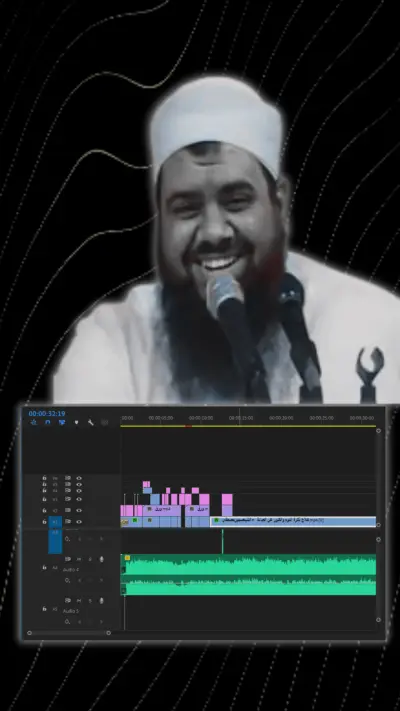Click the 00:00:30:00 ruler mark
Screen dimensions: 400x711
[x=362, y=418]
